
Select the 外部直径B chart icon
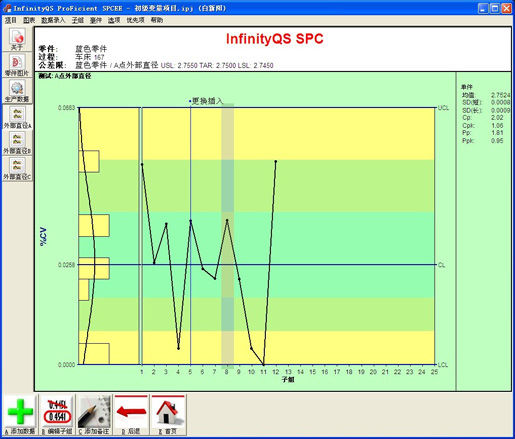(x=17, y=143)
